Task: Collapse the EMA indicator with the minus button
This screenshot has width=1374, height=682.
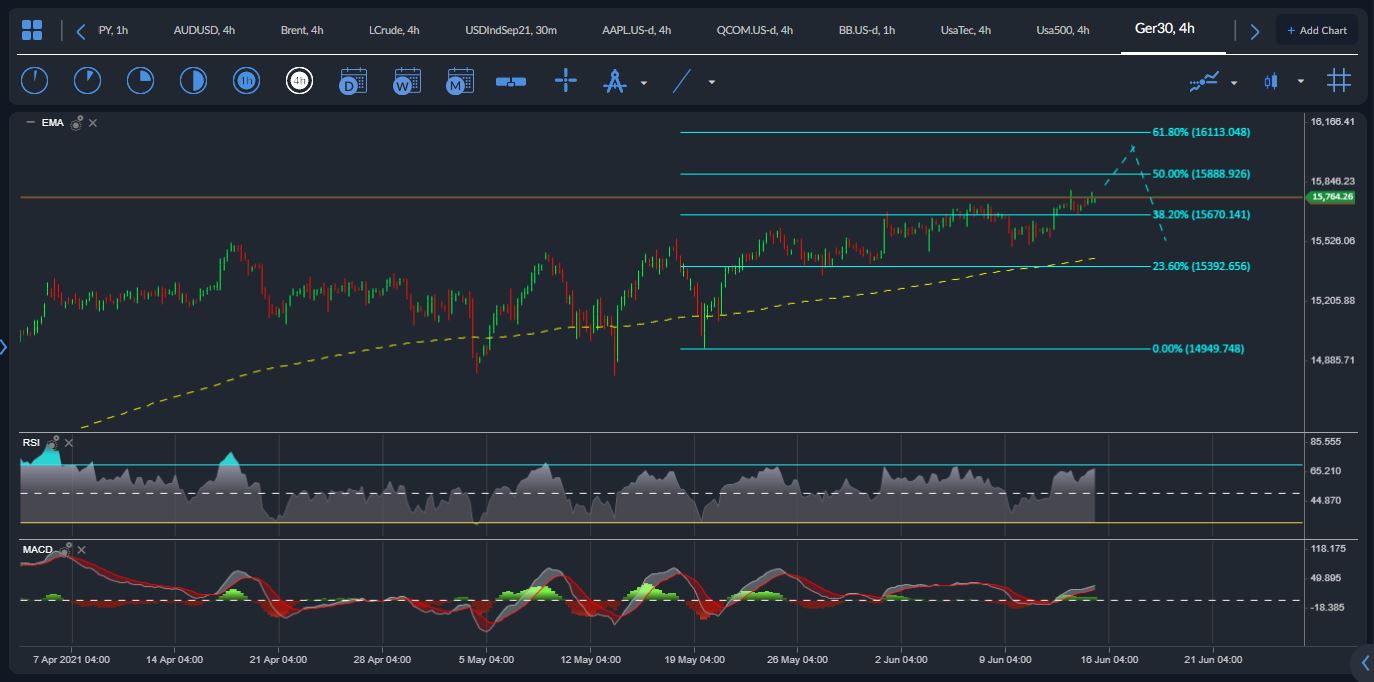Action: 30,123
